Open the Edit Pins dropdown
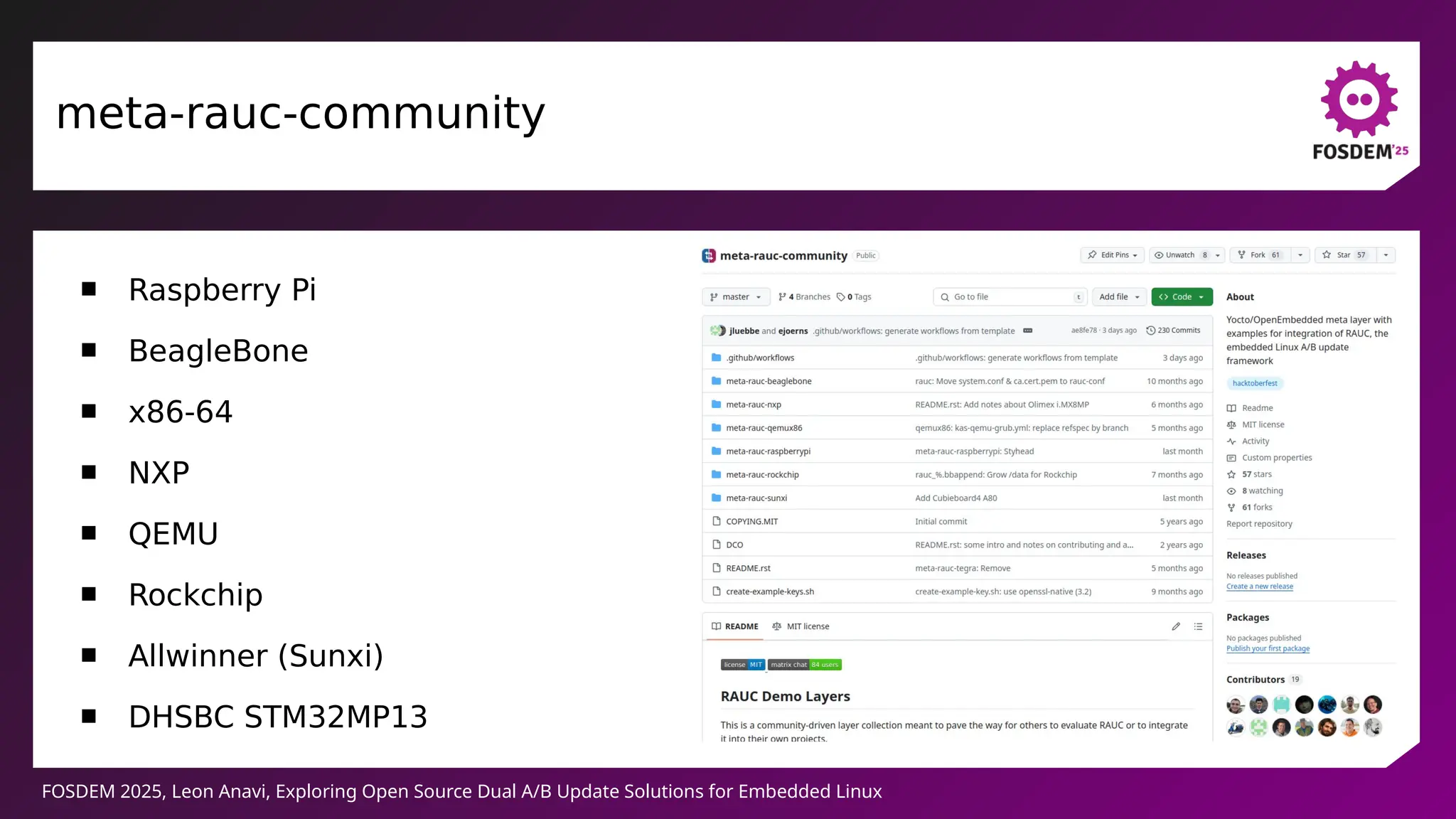The image size is (1456, 819). pos(1113,255)
